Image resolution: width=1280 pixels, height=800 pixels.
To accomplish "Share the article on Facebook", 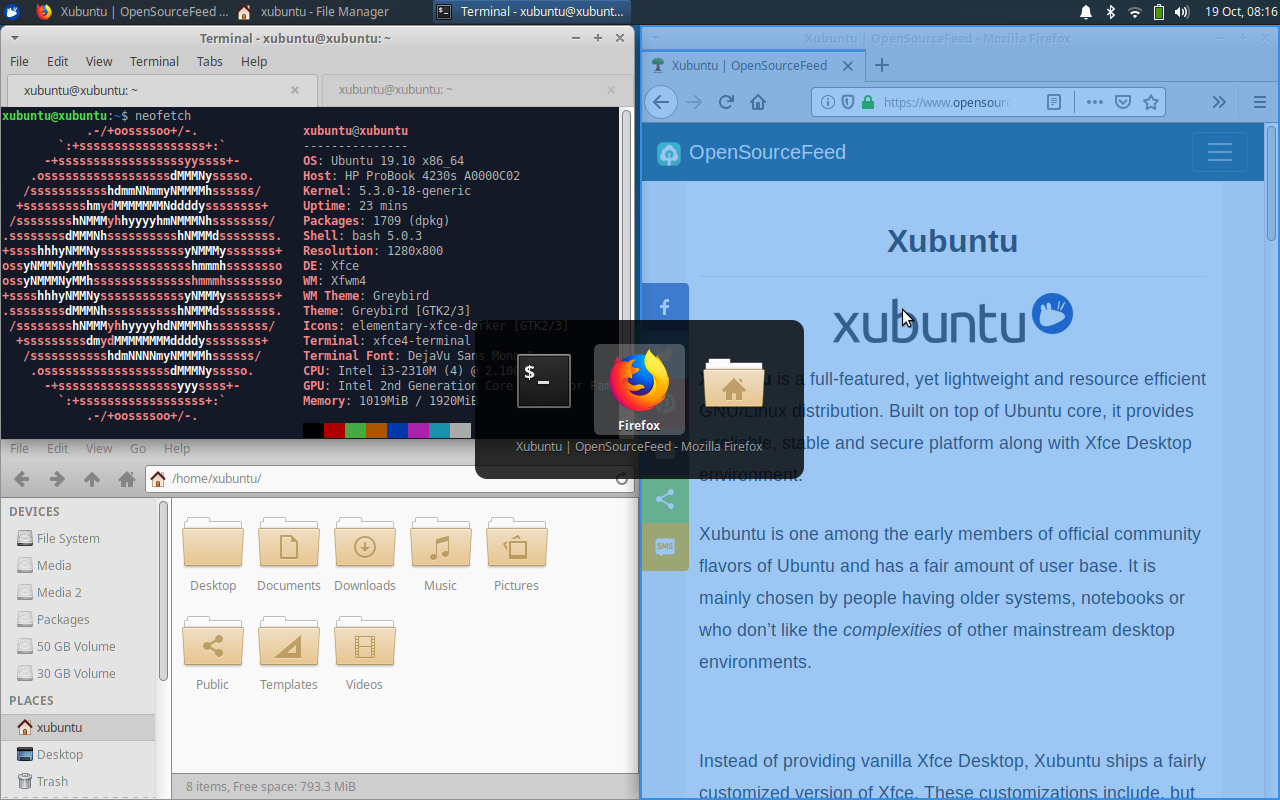I will 665,308.
